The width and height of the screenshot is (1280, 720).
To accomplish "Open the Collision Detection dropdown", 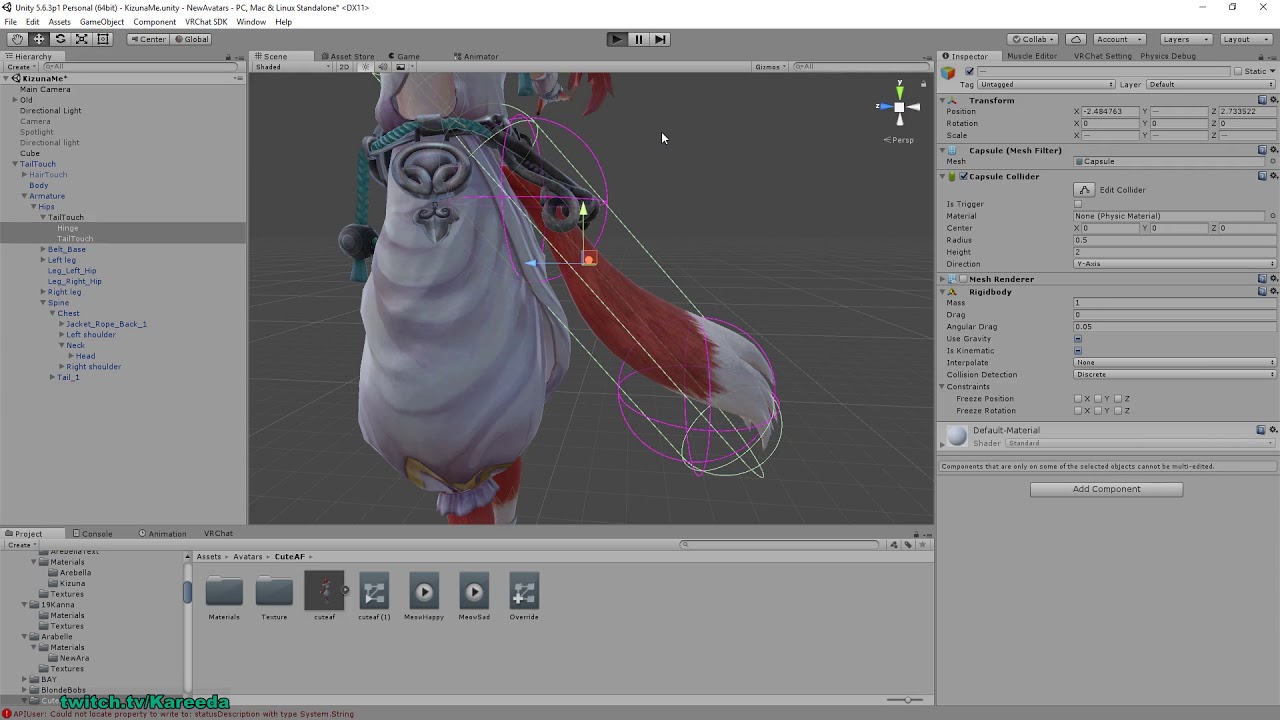I will [1175, 375].
